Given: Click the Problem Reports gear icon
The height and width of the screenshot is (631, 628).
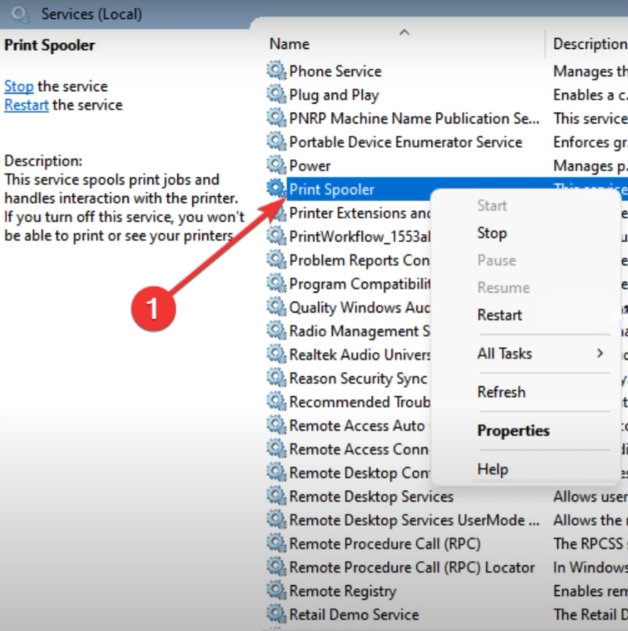Looking at the screenshot, I should 276,260.
